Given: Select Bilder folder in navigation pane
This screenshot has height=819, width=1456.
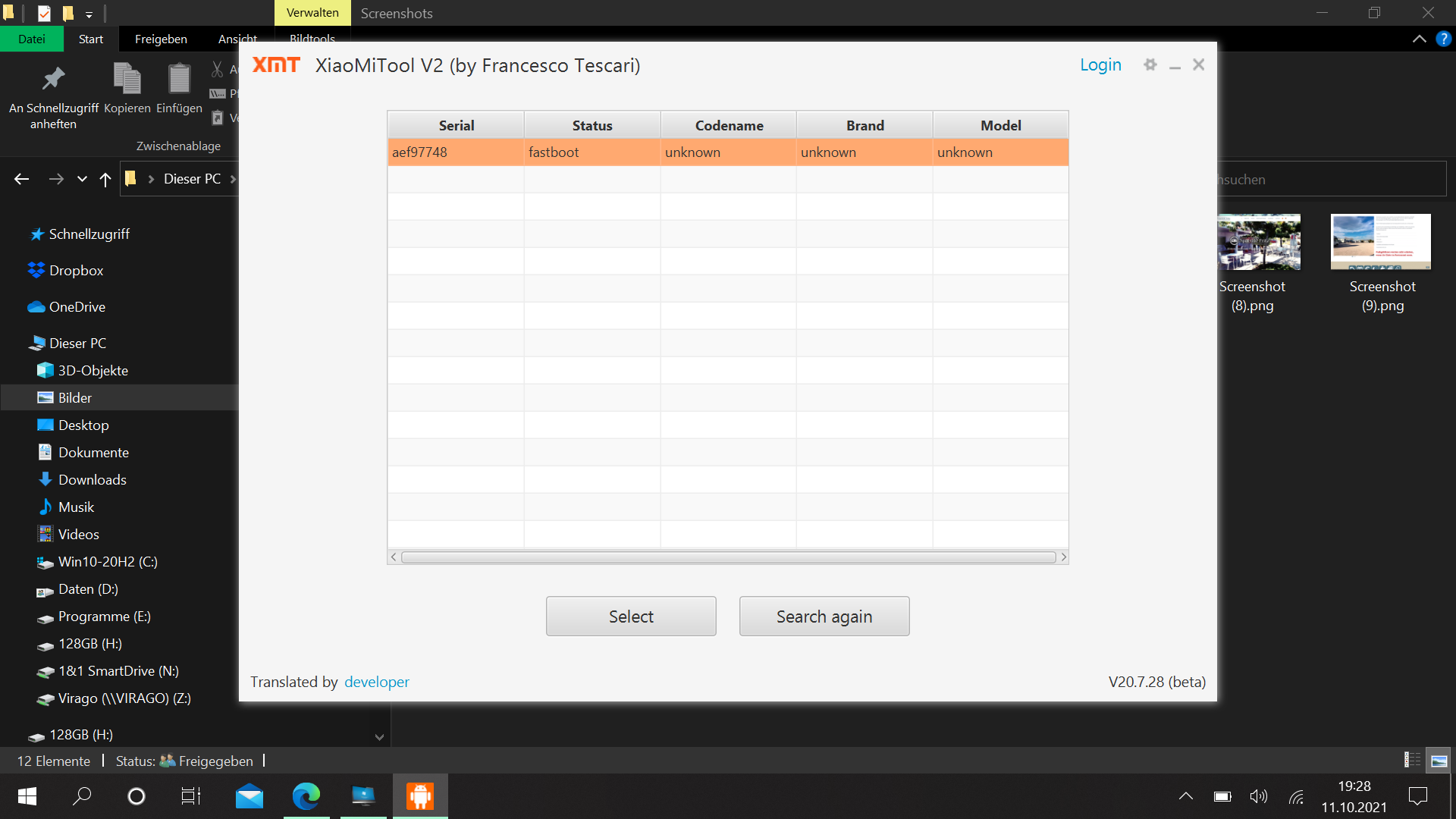Looking at the screenshot, I should tap(74, 398).
